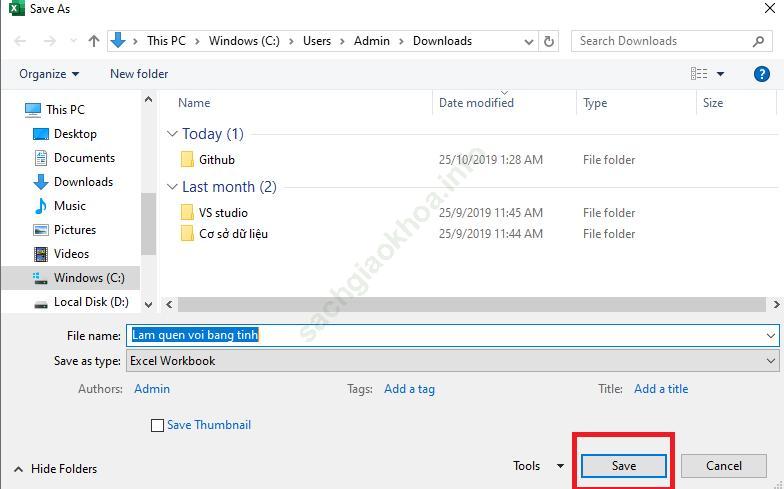The width and height of the screenshot is (784, 489).
Task: Click the Cancel button
Action: pos(724,466)
